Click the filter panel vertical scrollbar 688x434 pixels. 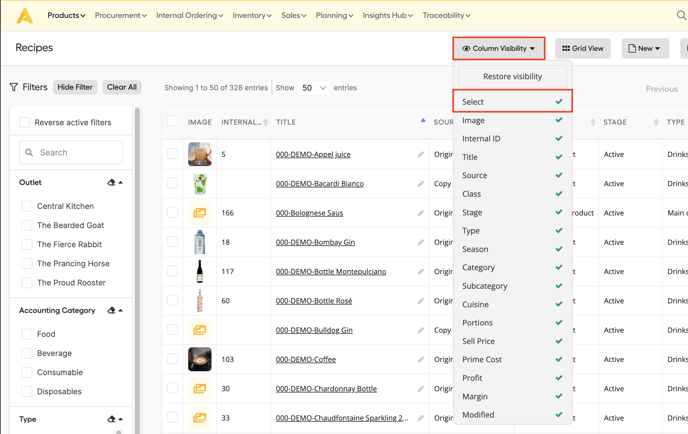pyautogui.click(x=137, y=268)
